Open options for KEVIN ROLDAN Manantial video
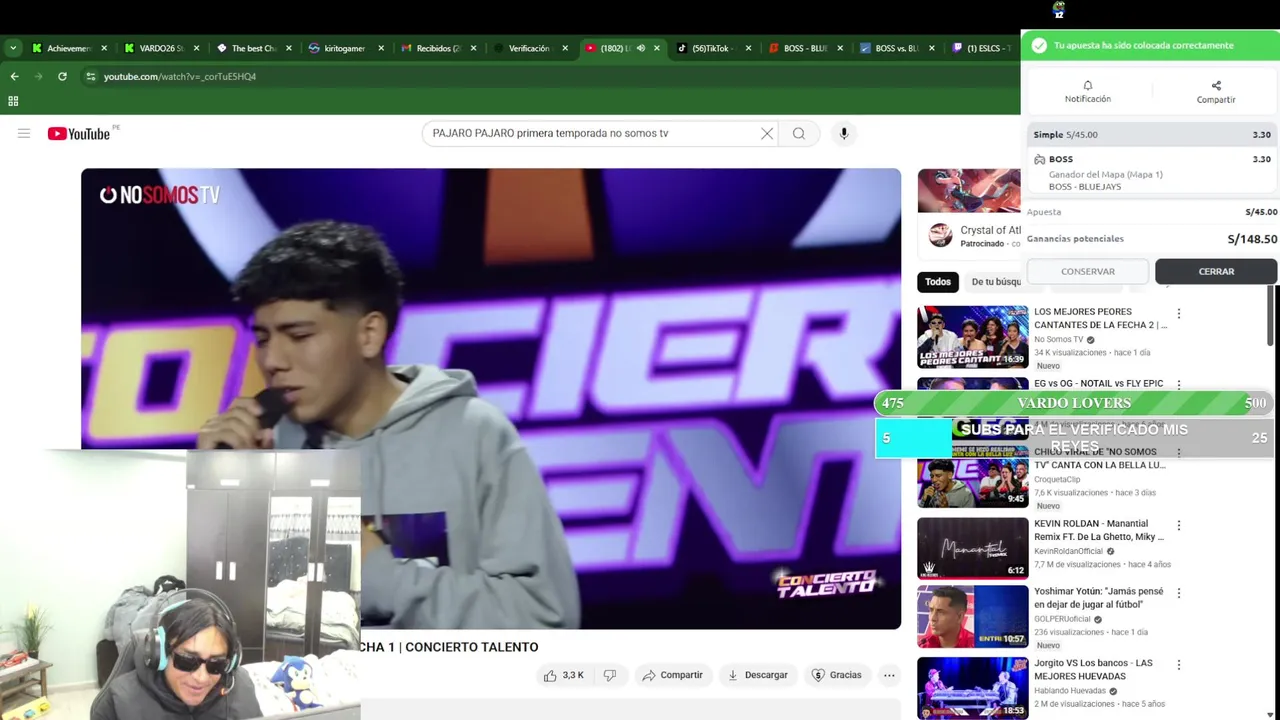1280x720 pixels. coord(1179,525)
